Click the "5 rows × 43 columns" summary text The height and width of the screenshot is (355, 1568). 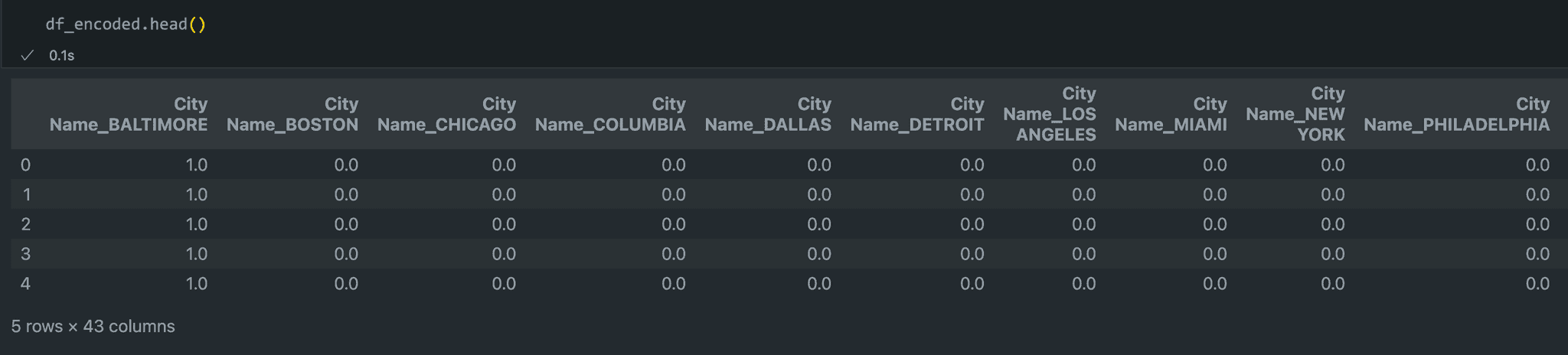(x=93, y=327)
